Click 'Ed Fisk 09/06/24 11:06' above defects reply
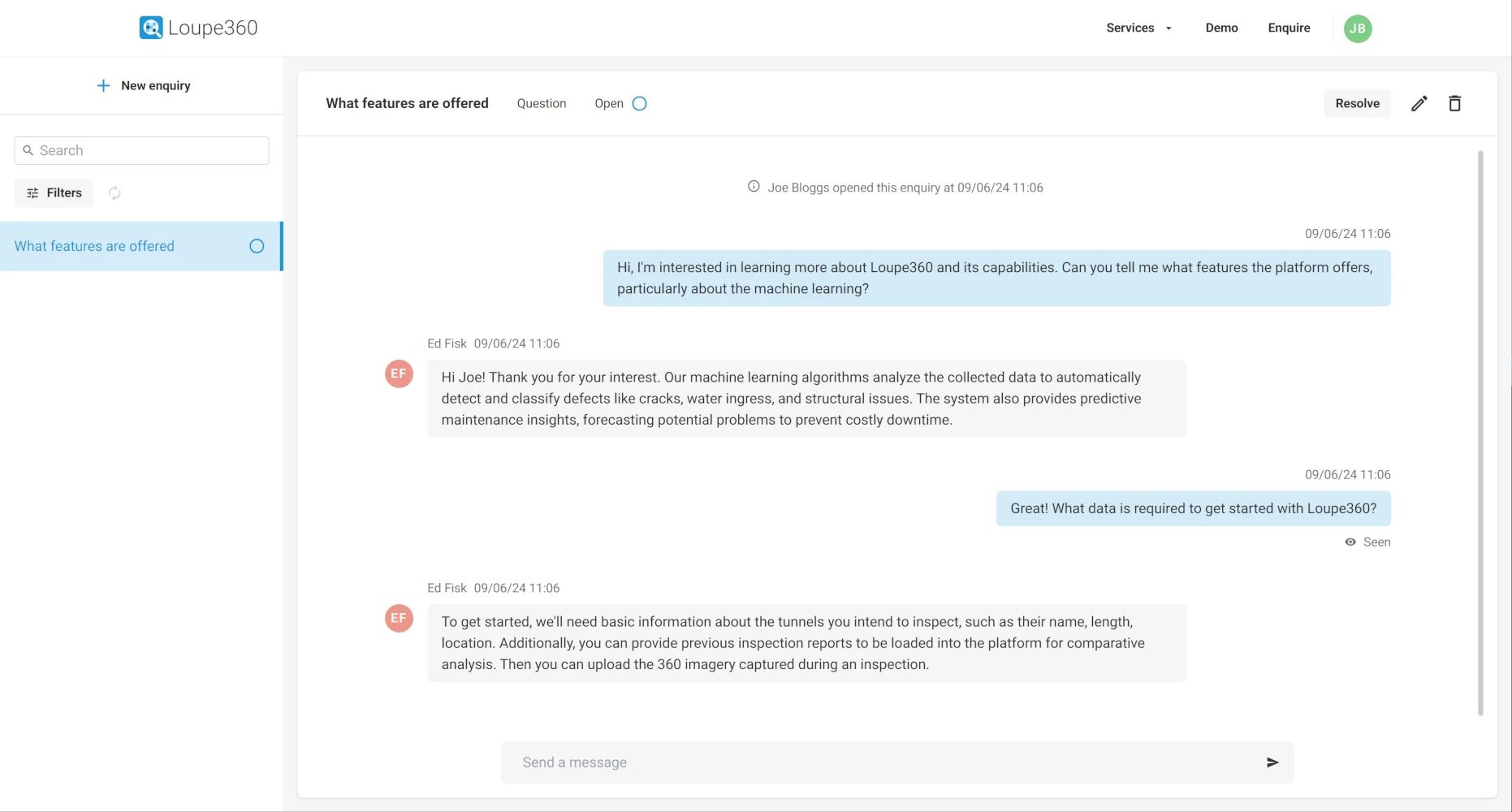 tap(493, 343)
